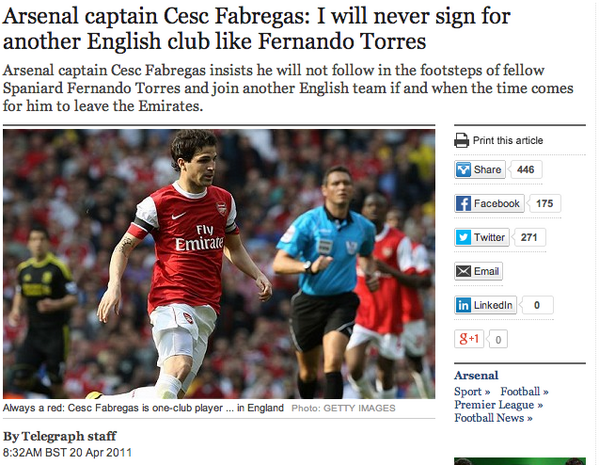Viewport: 599px width, 465px height.
Task: Click the Cesc Fabregas article photo
Action: coord(219,264)
